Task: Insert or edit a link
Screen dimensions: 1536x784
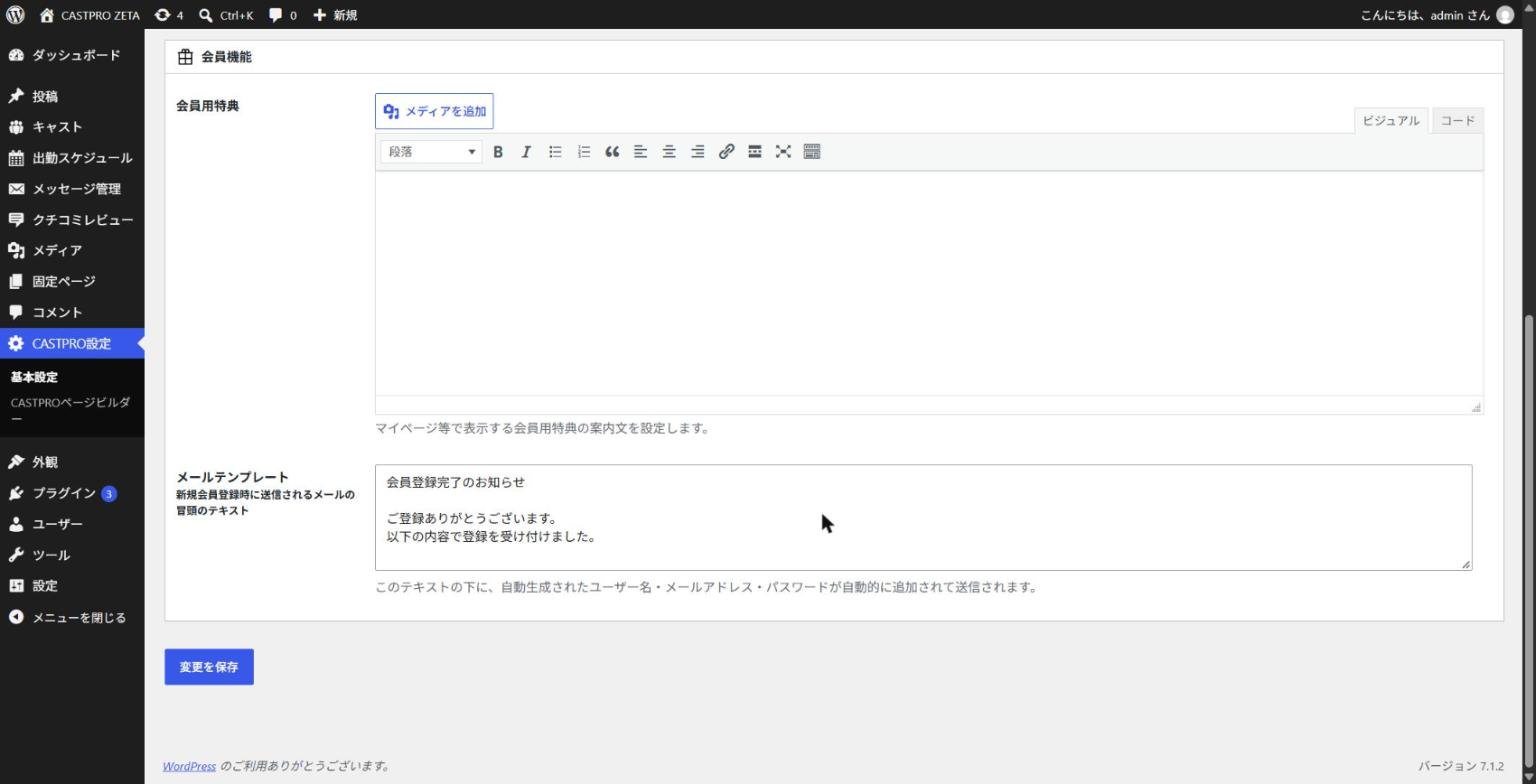Action: pyautogui.click(x=727, y=152)
